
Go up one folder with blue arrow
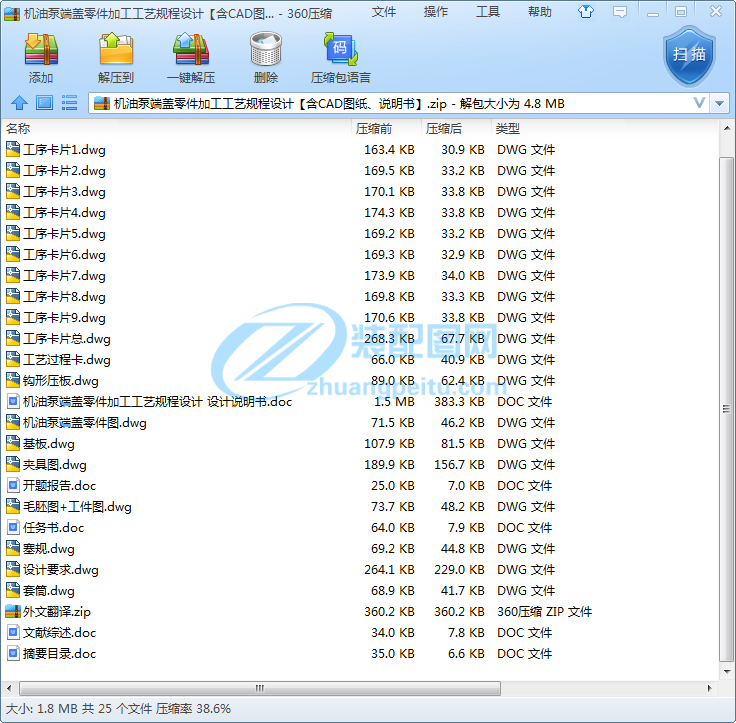pyautogui.click(x=19, y=103)
